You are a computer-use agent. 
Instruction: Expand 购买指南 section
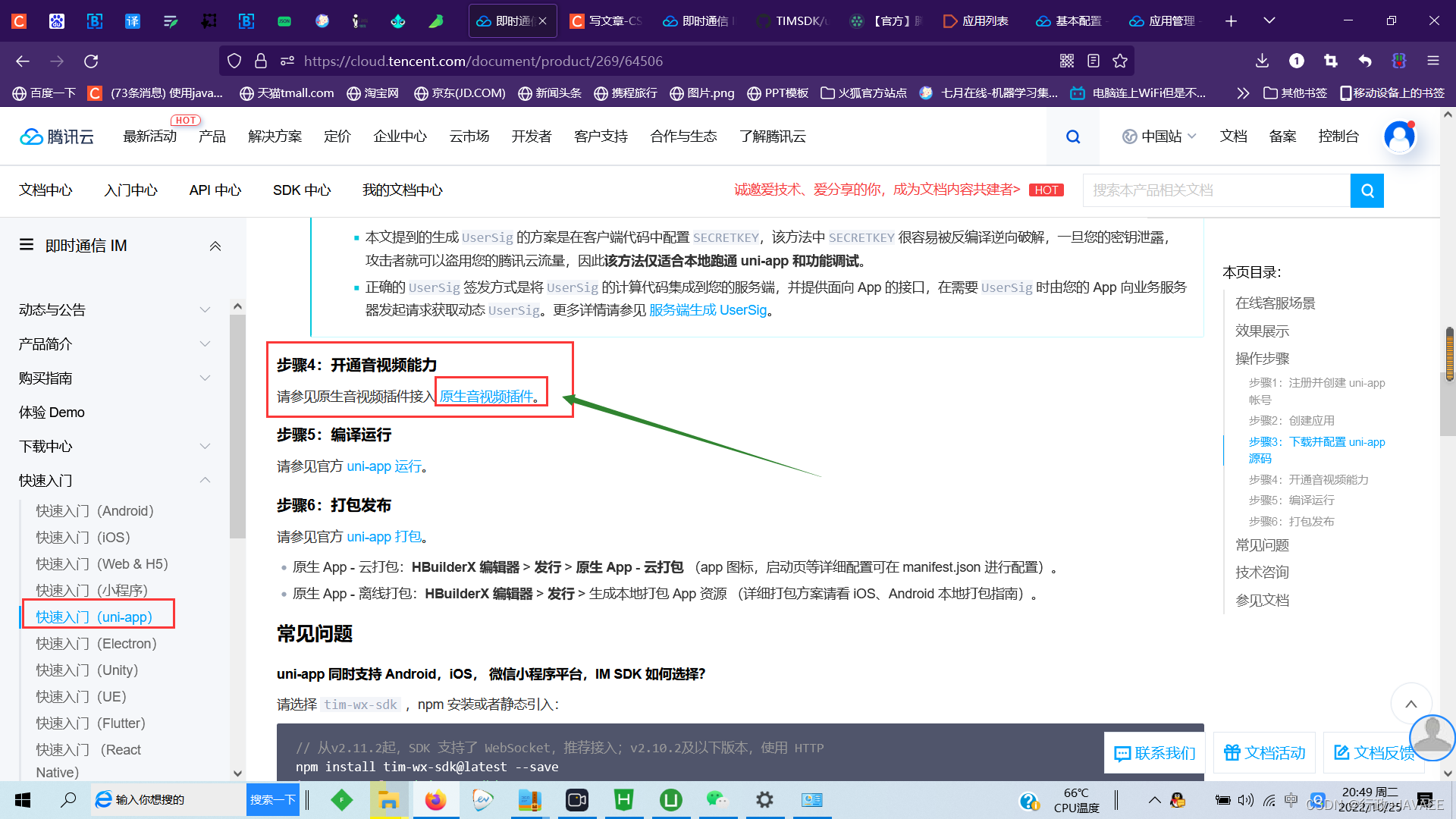click(205, 378)
